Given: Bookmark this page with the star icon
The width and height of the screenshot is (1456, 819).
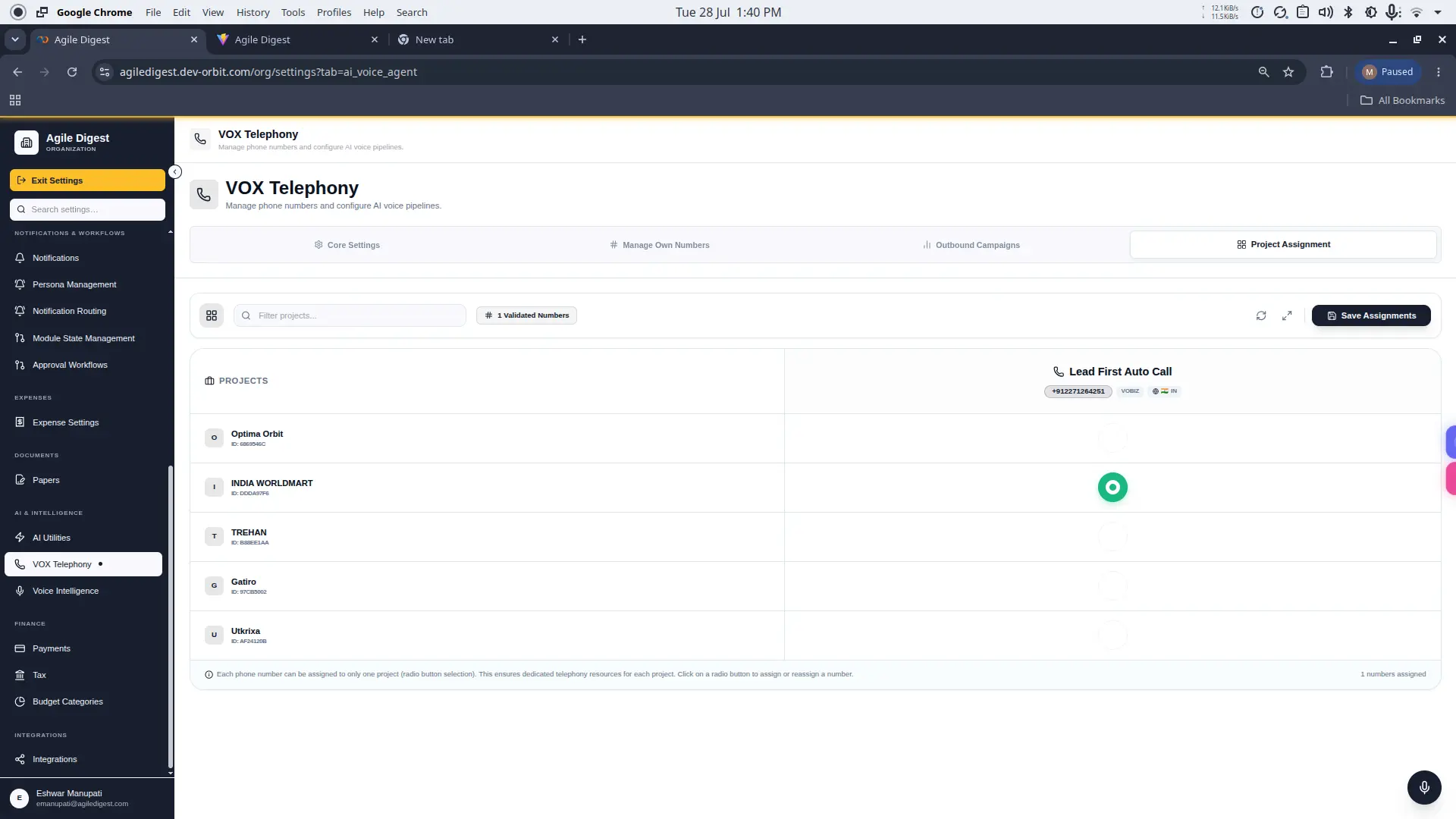Looking at the screenshot, I should [x=1288, y=72].
